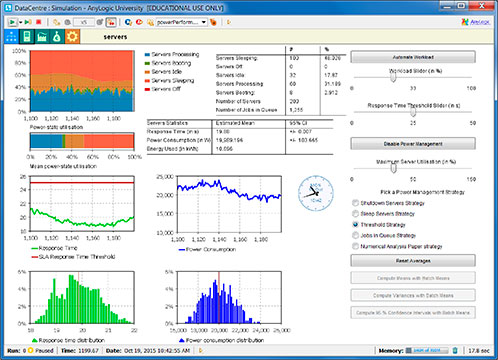Screen dimensions: 498x360
Task: Click the yellow Paused status icon
Action: point(30,350)
